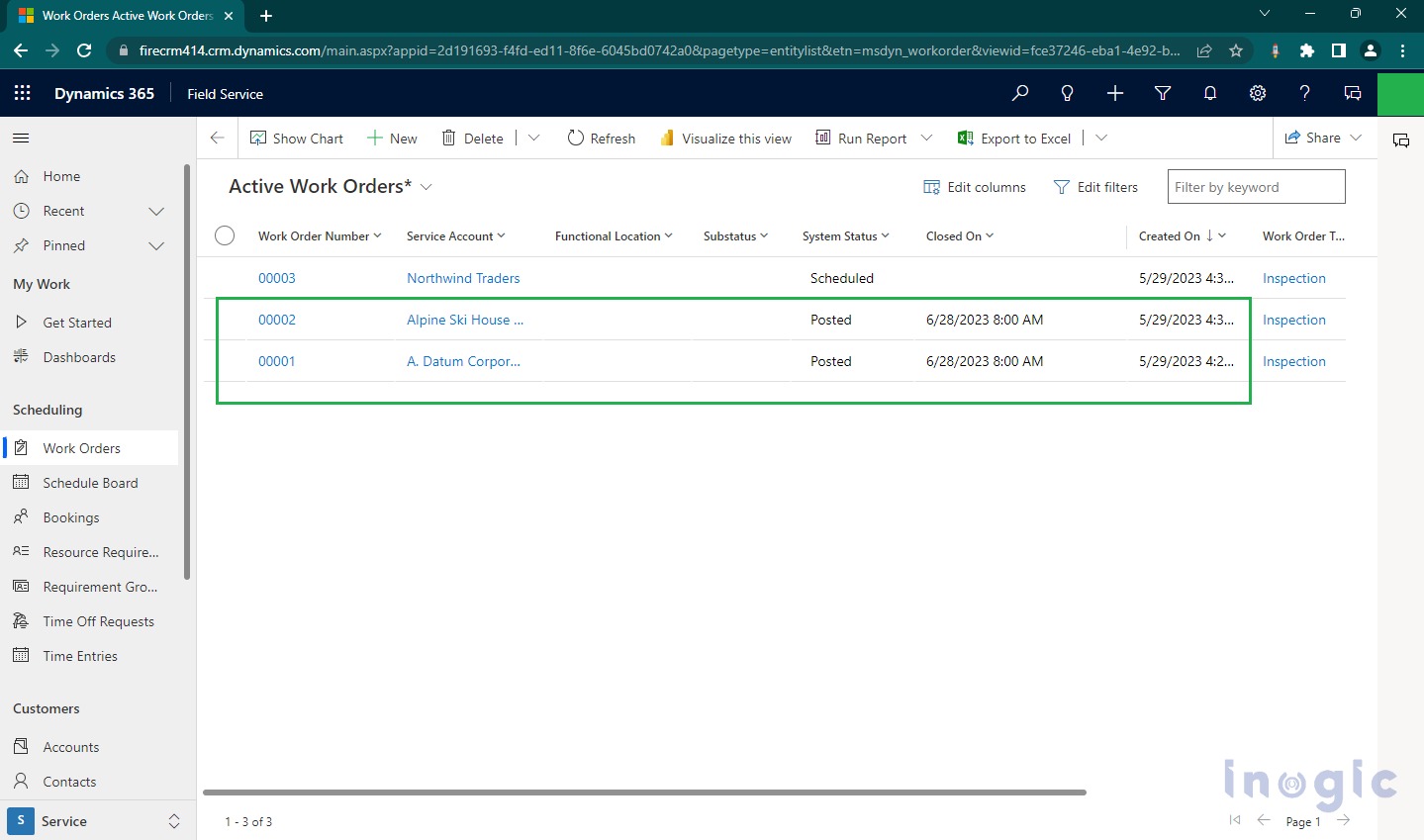Click in the Filter by keyword field
The image size is (1424, 840).
(1255, 186)
